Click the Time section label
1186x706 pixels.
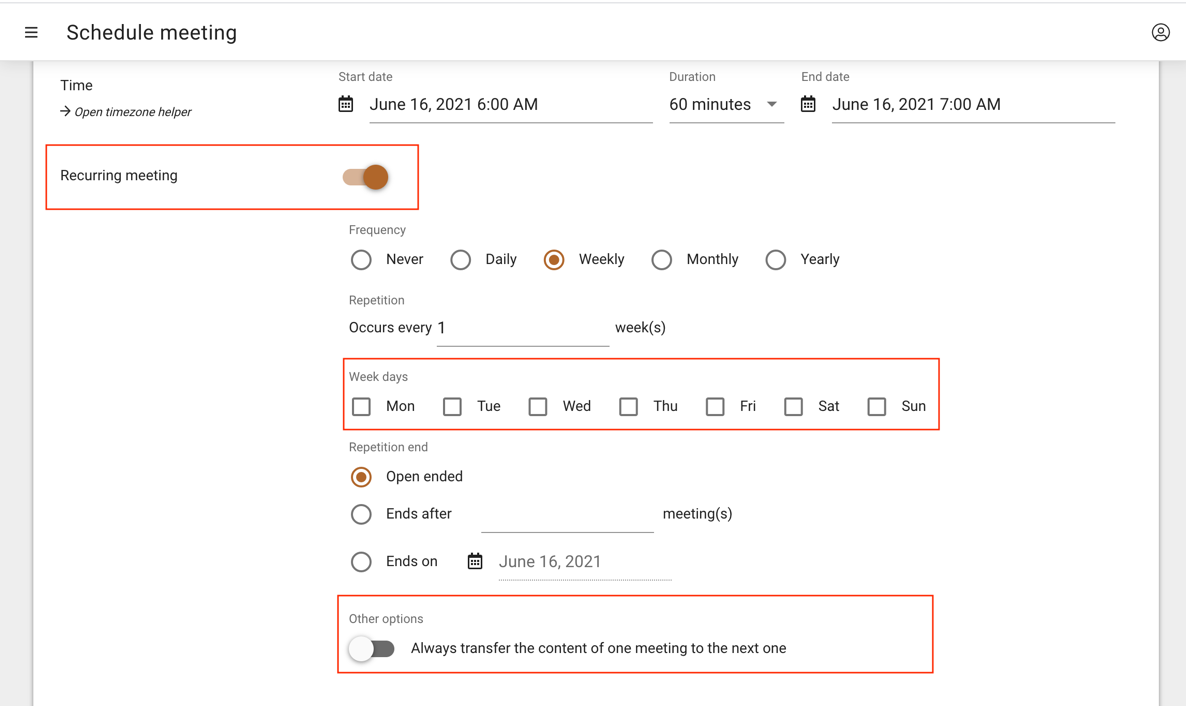(x=76, y=86)
